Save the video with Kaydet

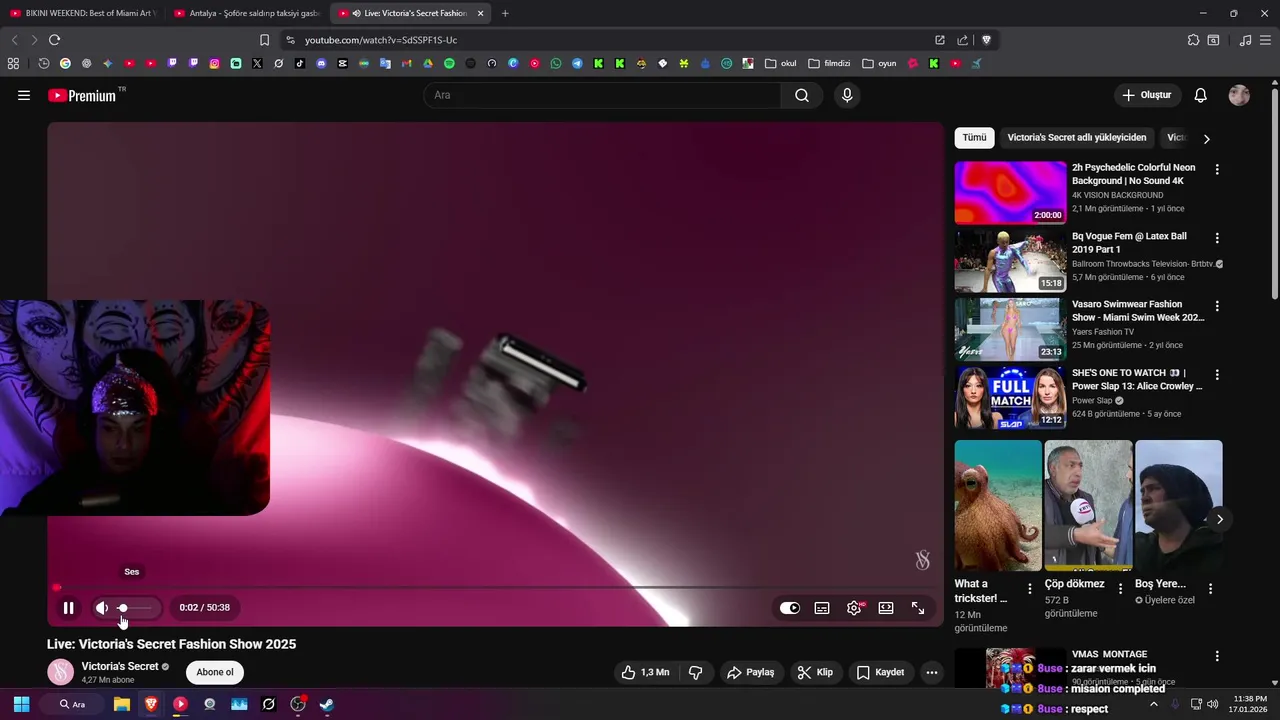point(881,672)
